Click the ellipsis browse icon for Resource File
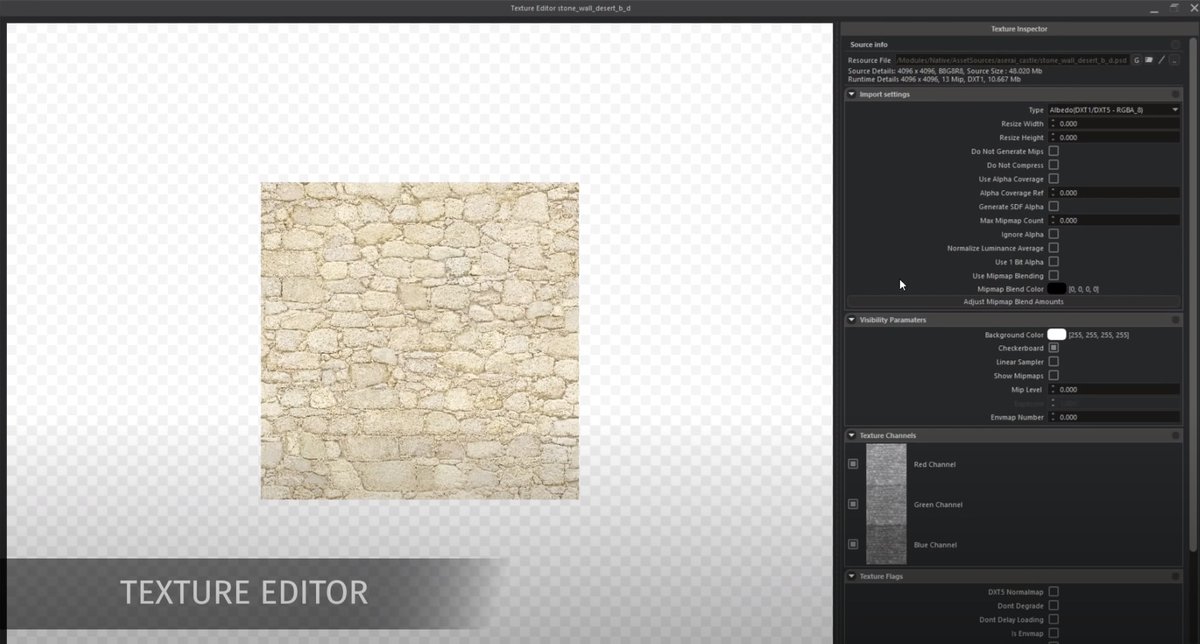Viewport: 1200px width, 644px height. point(1174,60)
